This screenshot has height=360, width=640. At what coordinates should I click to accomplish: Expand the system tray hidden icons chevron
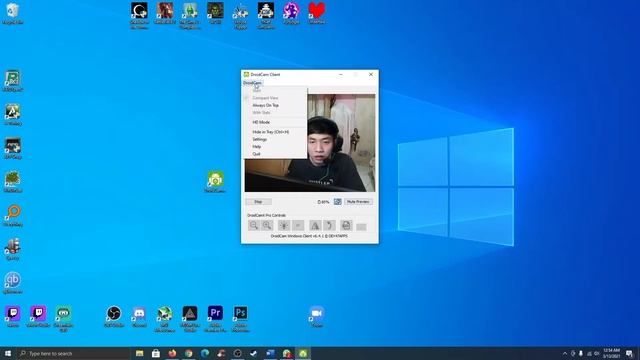point(565,353)
